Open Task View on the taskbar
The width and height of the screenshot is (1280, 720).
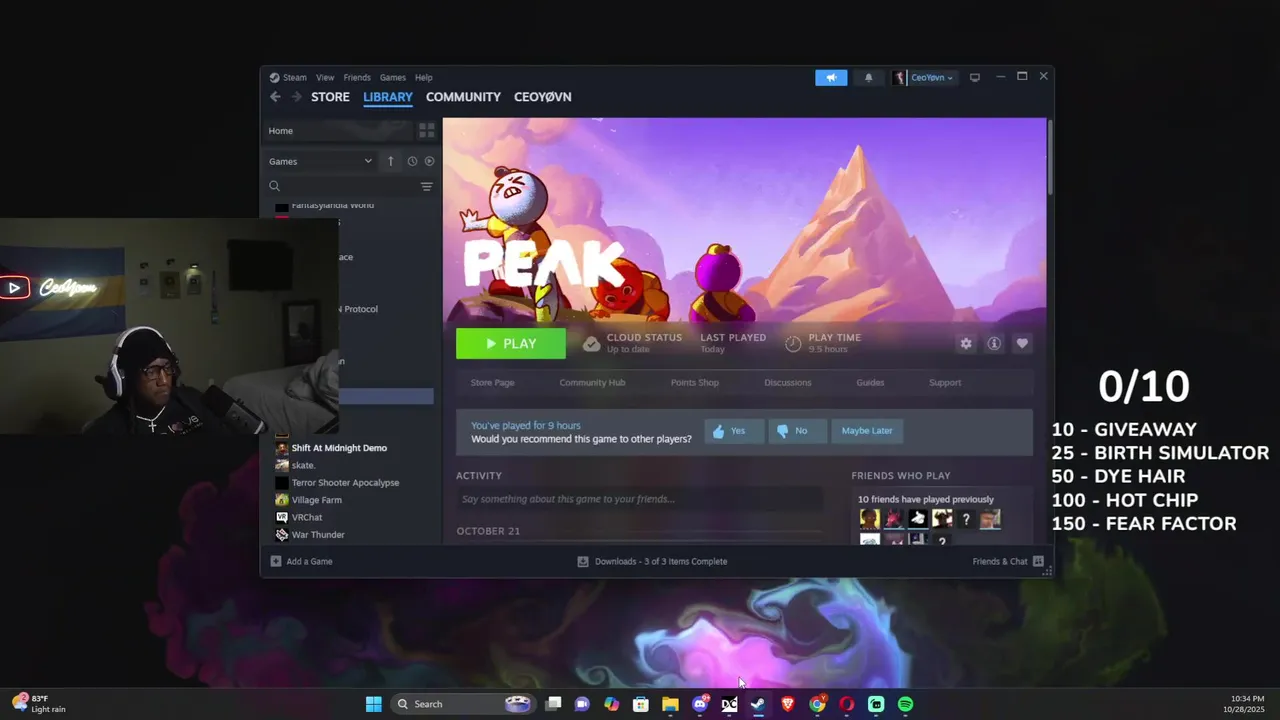point(553,704)
